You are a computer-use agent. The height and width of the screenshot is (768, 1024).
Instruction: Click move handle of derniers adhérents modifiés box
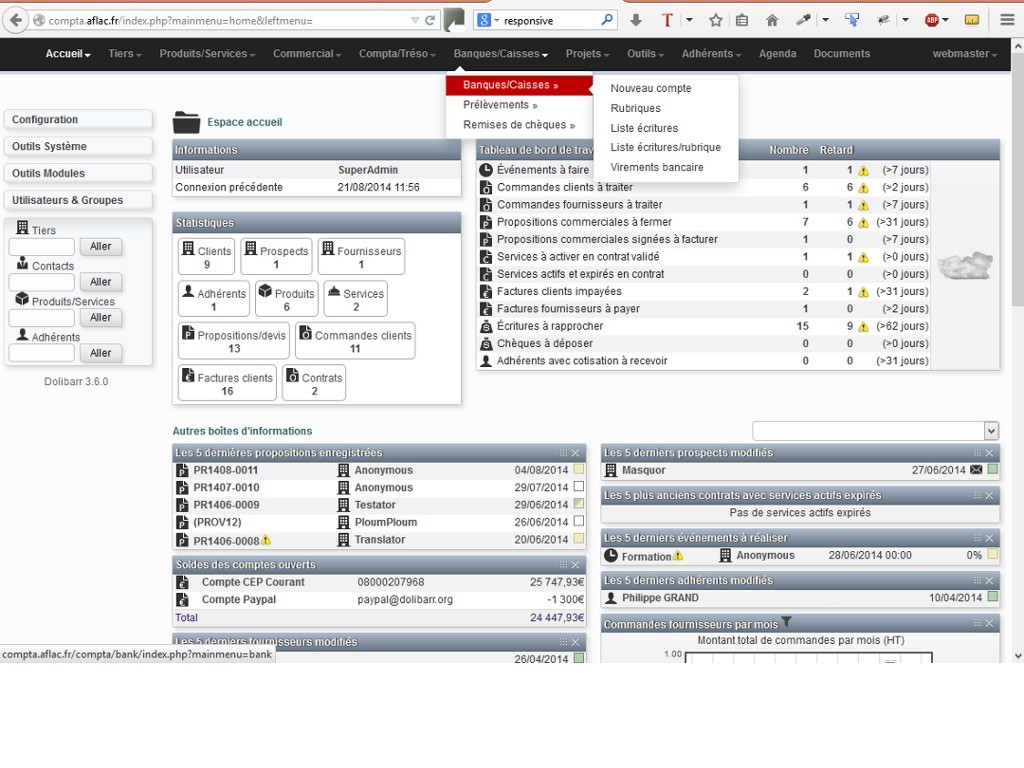click(x=978, y=581)
